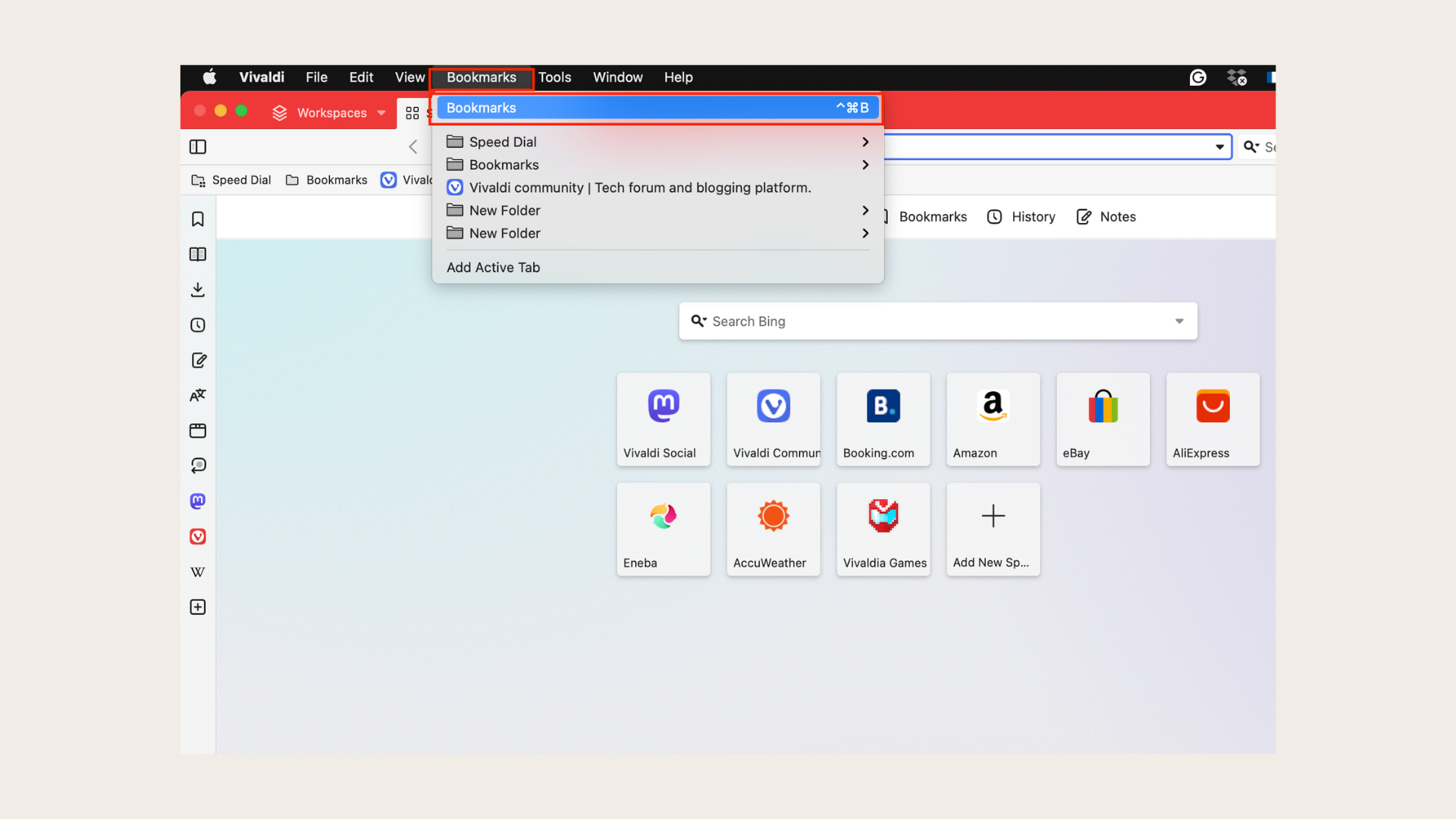Select Add Active Tab
The width and height of the screenshot is (1456, 819).
coord(493,267)
